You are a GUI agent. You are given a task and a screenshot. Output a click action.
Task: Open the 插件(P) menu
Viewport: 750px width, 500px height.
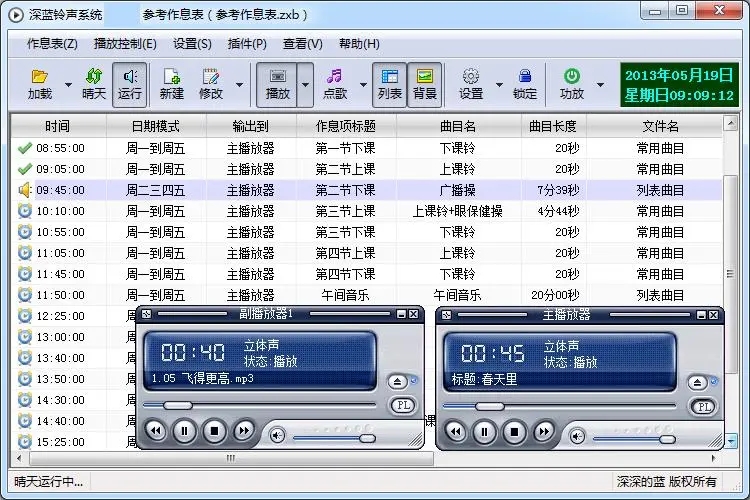pos(247,44)
